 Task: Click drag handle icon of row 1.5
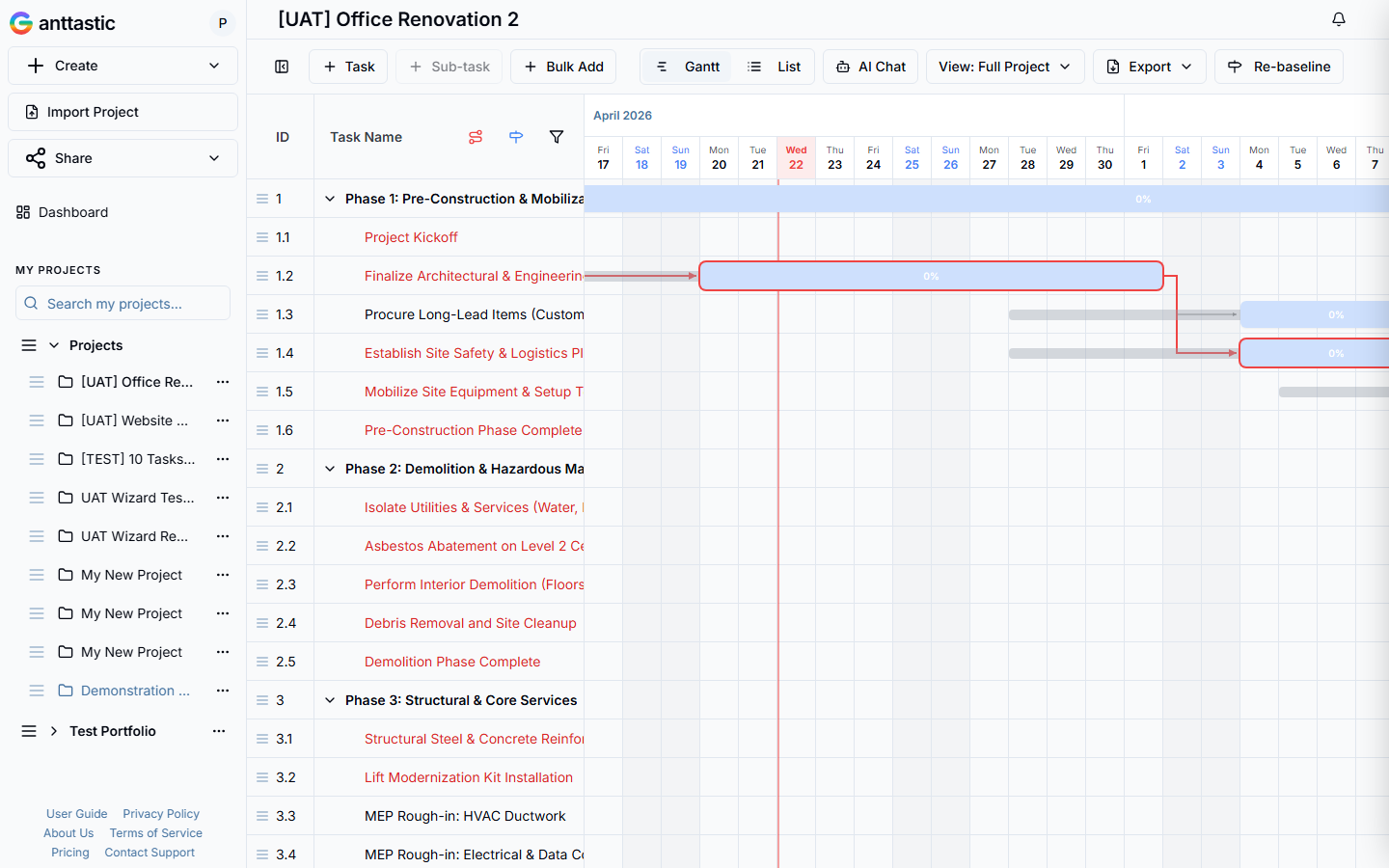[262, 392]
